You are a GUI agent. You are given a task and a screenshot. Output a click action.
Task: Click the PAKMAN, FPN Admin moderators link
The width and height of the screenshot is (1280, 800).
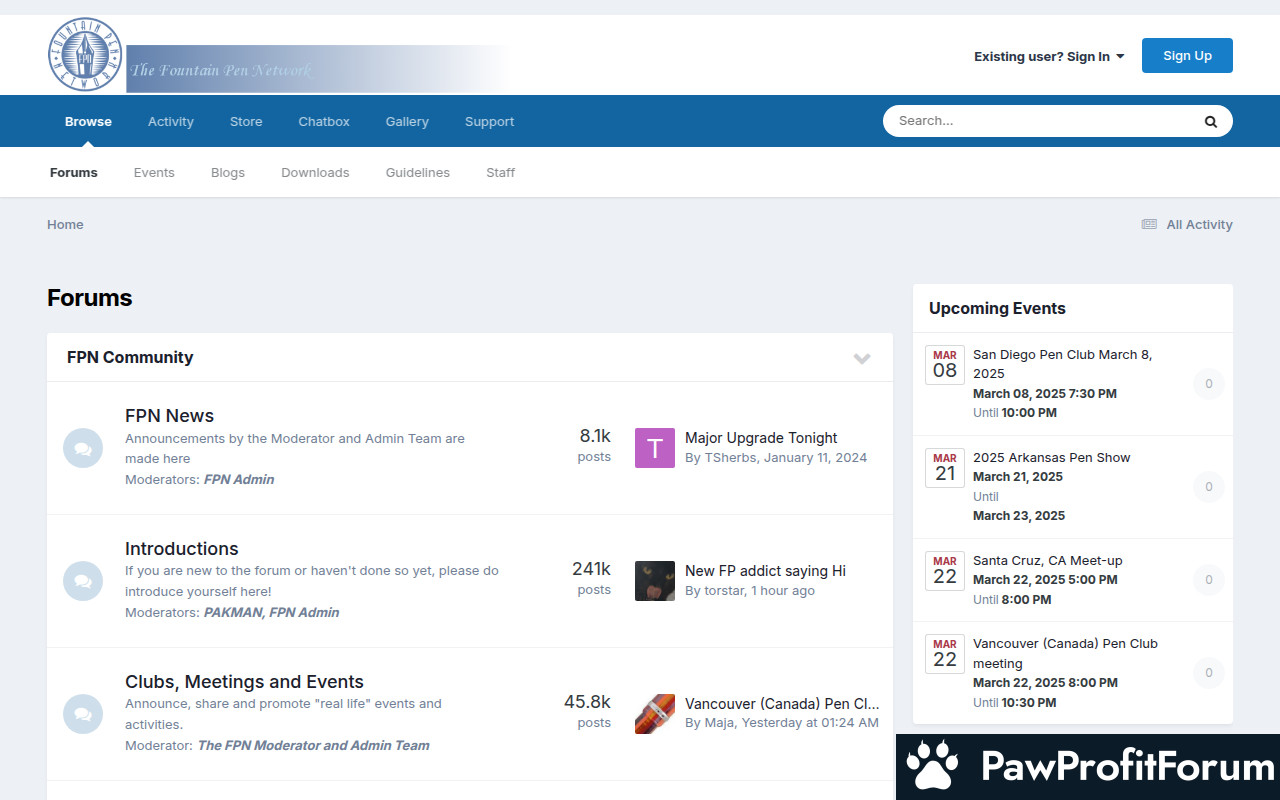[271, 613]
